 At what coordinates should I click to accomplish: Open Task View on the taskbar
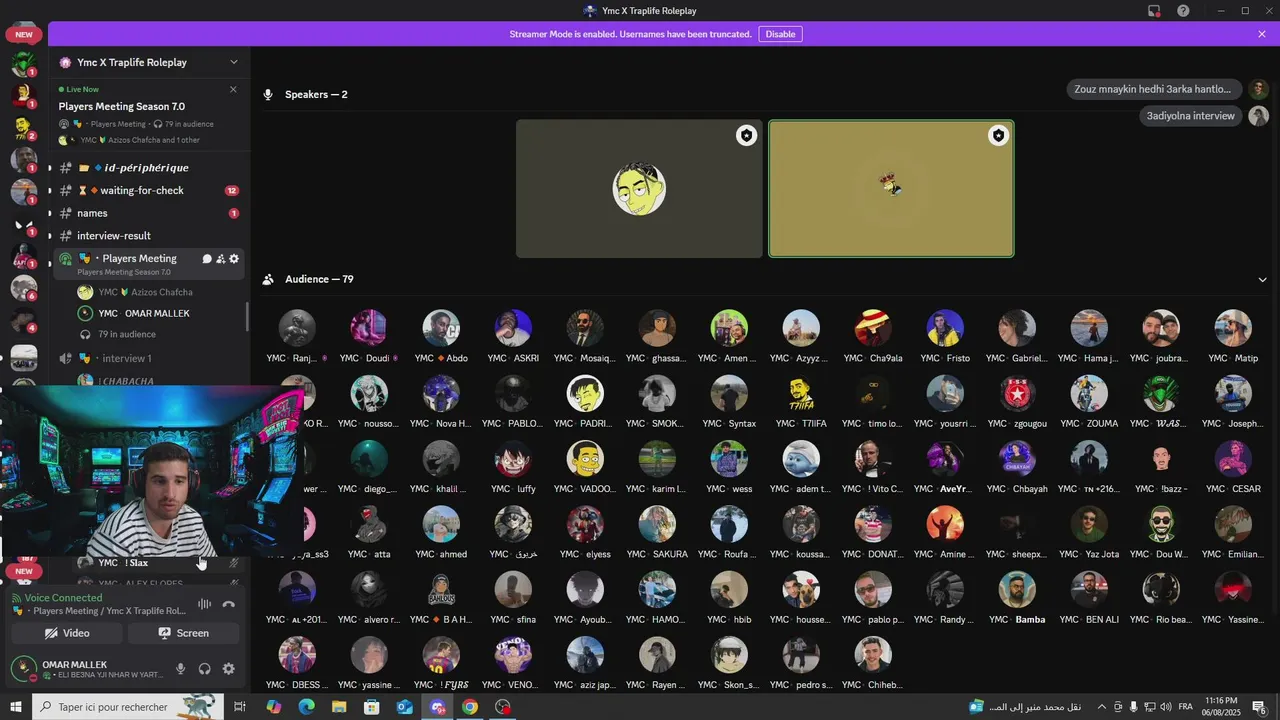240,707
